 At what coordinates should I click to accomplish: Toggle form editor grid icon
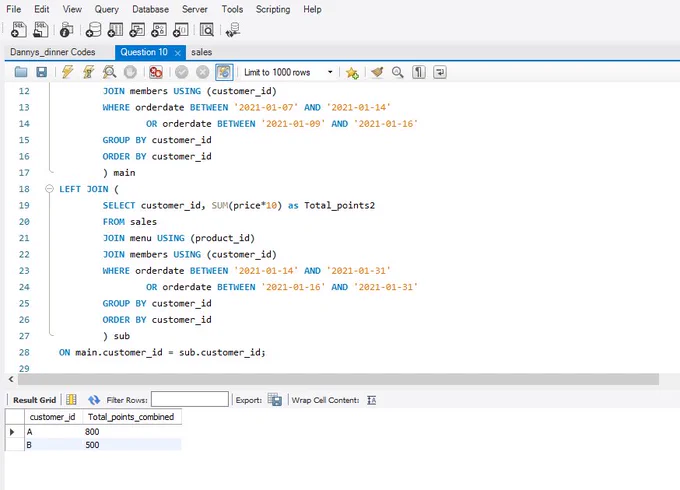pyautogui.click(x=71, y=400)
